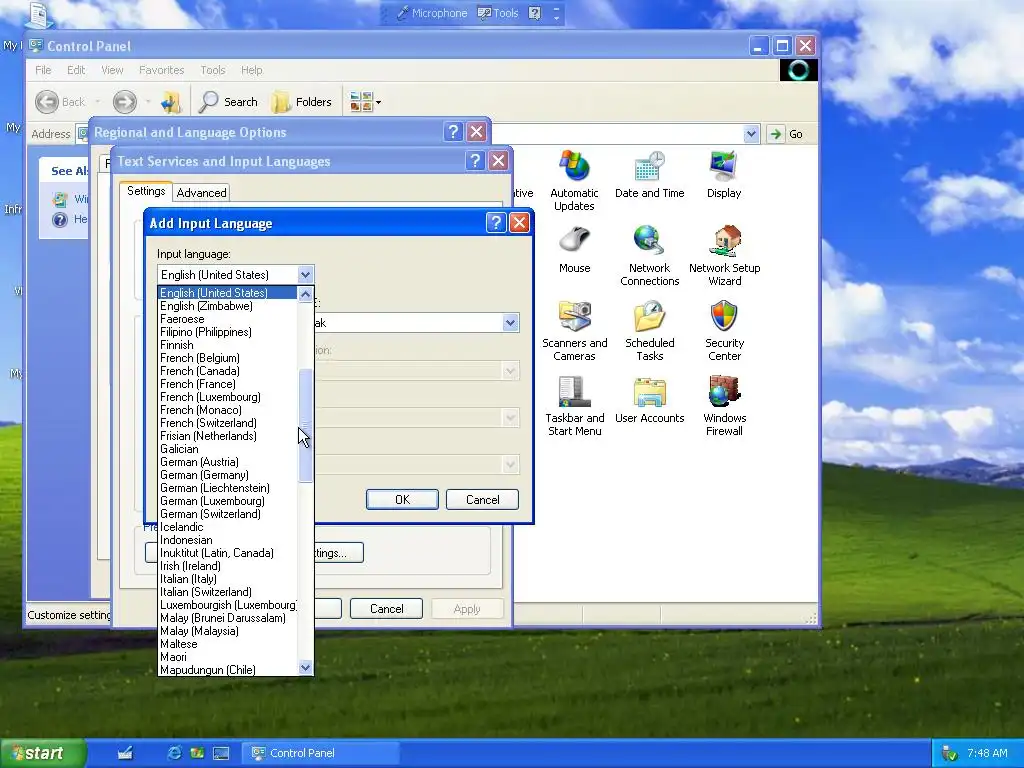The height and width of the screenshot is (768, 1024).
Task: Click the security shield tray icon
Action: coord(950,753)
